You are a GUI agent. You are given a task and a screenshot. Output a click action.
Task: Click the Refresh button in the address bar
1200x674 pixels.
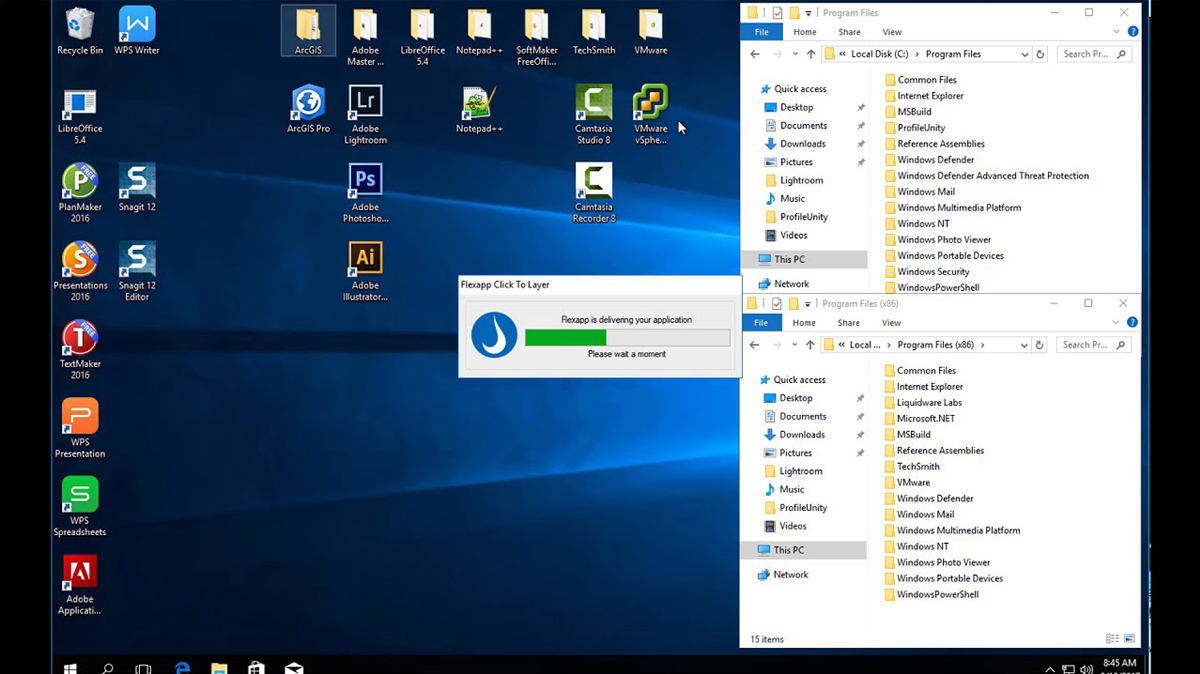(x=1040, y=54)
